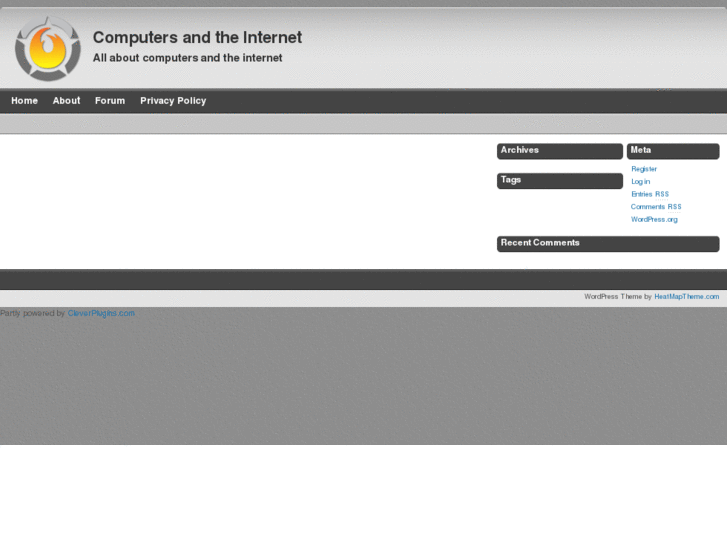Screen dimensions: 727x545
Task: Click the WordPress Theme by text
Action: (x=618, y=296)
